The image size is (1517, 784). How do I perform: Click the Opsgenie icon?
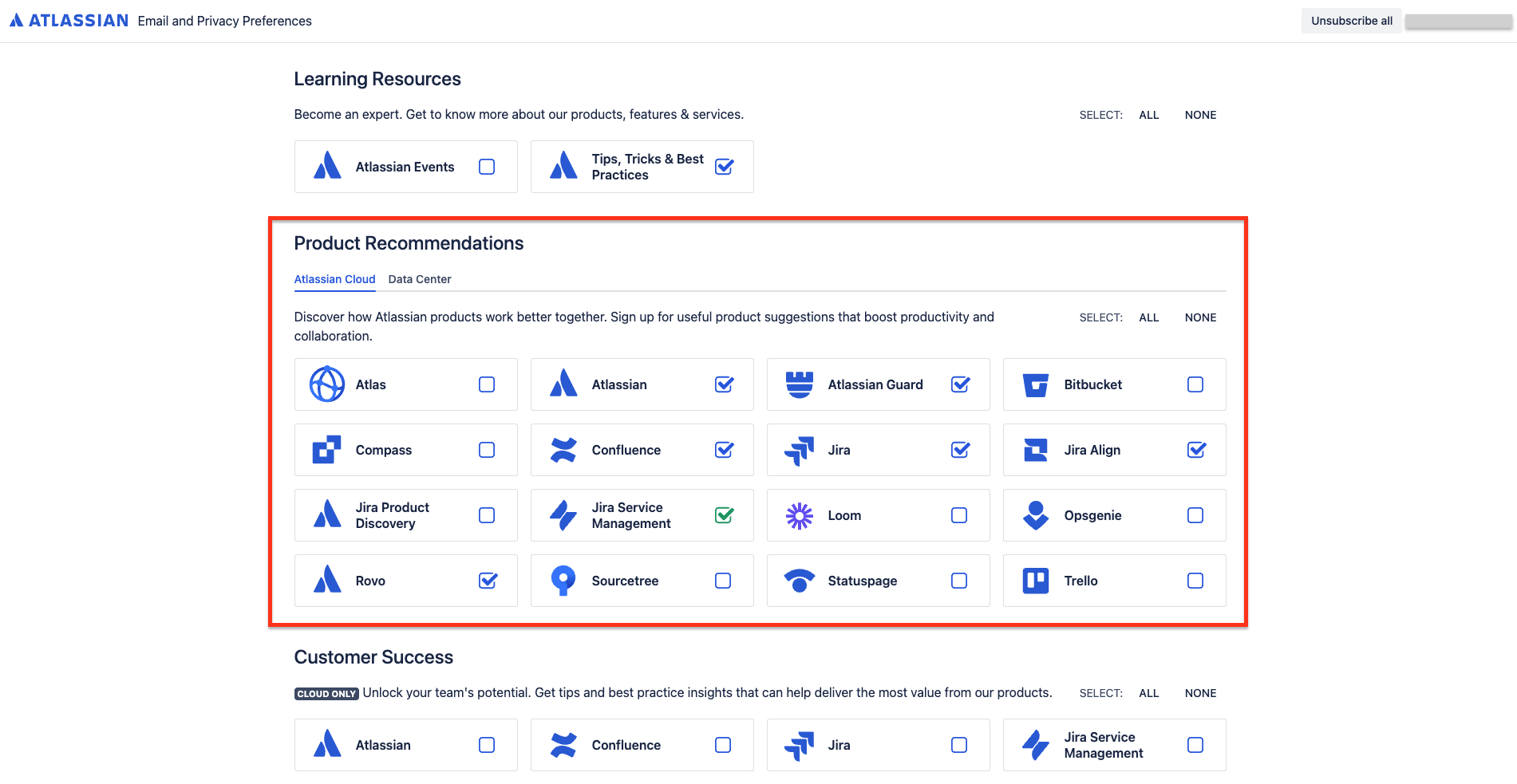1036,515
